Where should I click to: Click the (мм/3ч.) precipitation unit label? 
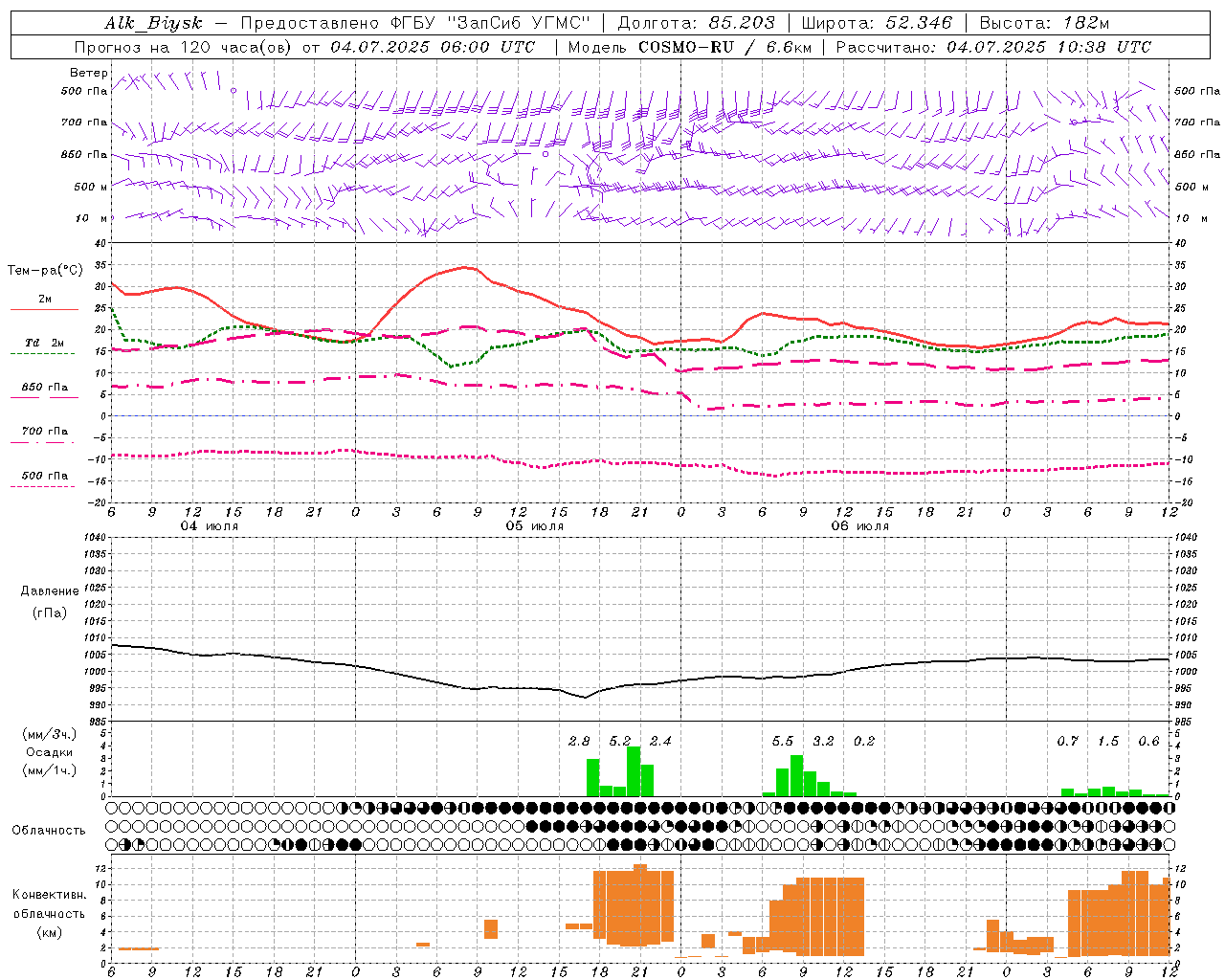(x=50, y=734)
